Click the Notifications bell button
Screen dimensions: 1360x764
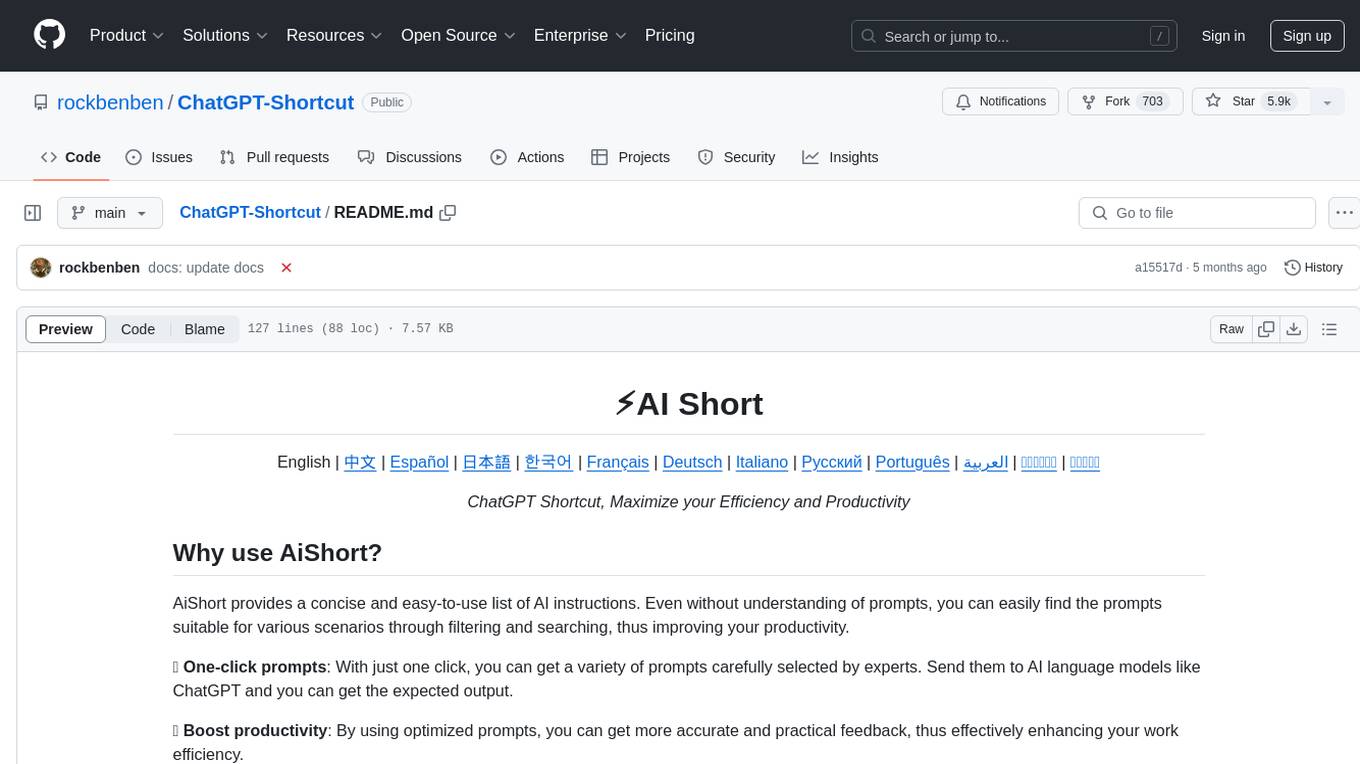(1001, 101)
